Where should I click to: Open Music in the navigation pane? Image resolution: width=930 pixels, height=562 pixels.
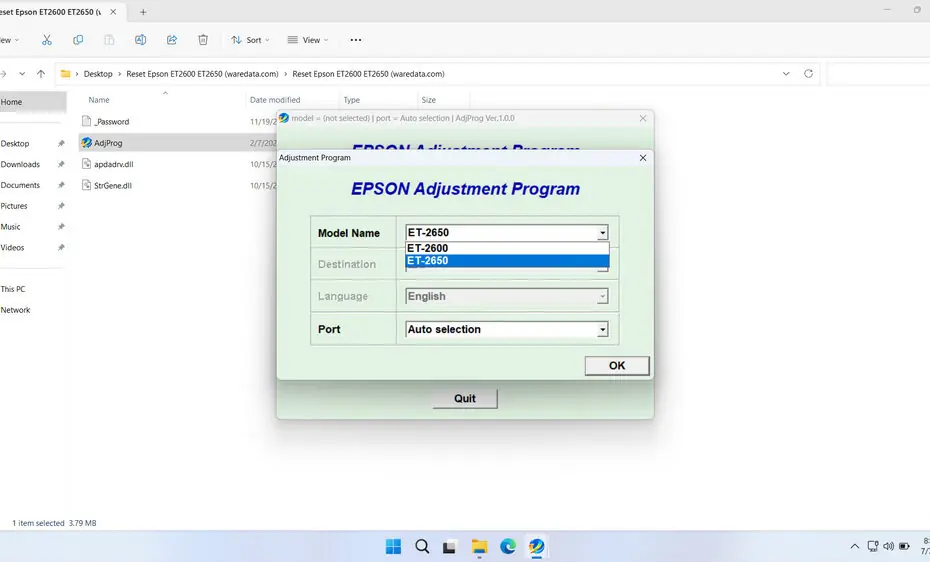(x=10, y=226)
